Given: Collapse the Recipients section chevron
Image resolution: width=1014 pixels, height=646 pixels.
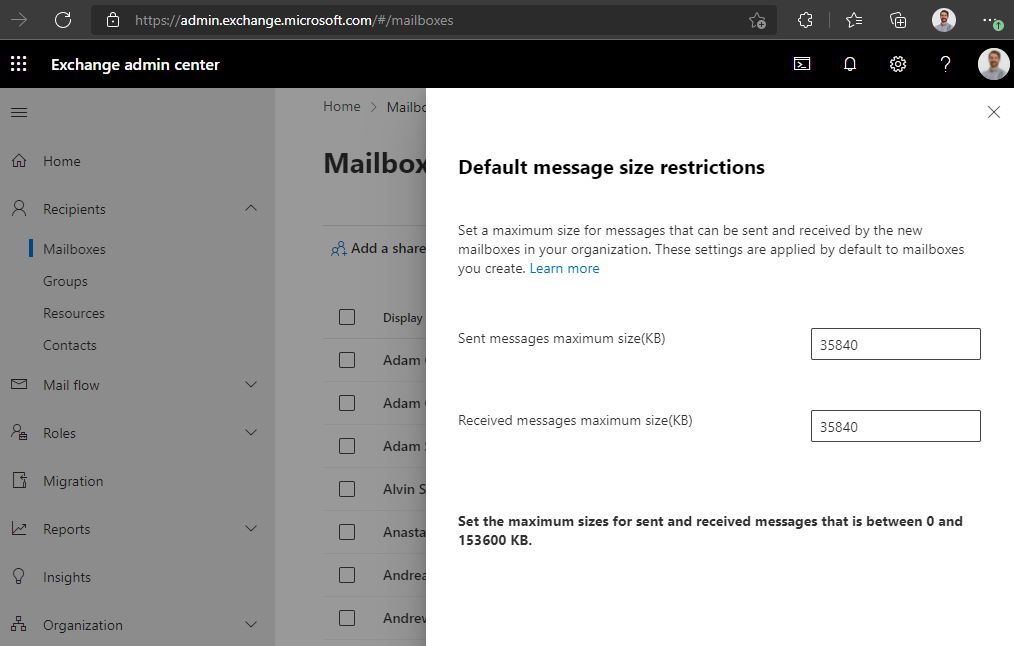Looking at the screenshot, I should point(251,209).
